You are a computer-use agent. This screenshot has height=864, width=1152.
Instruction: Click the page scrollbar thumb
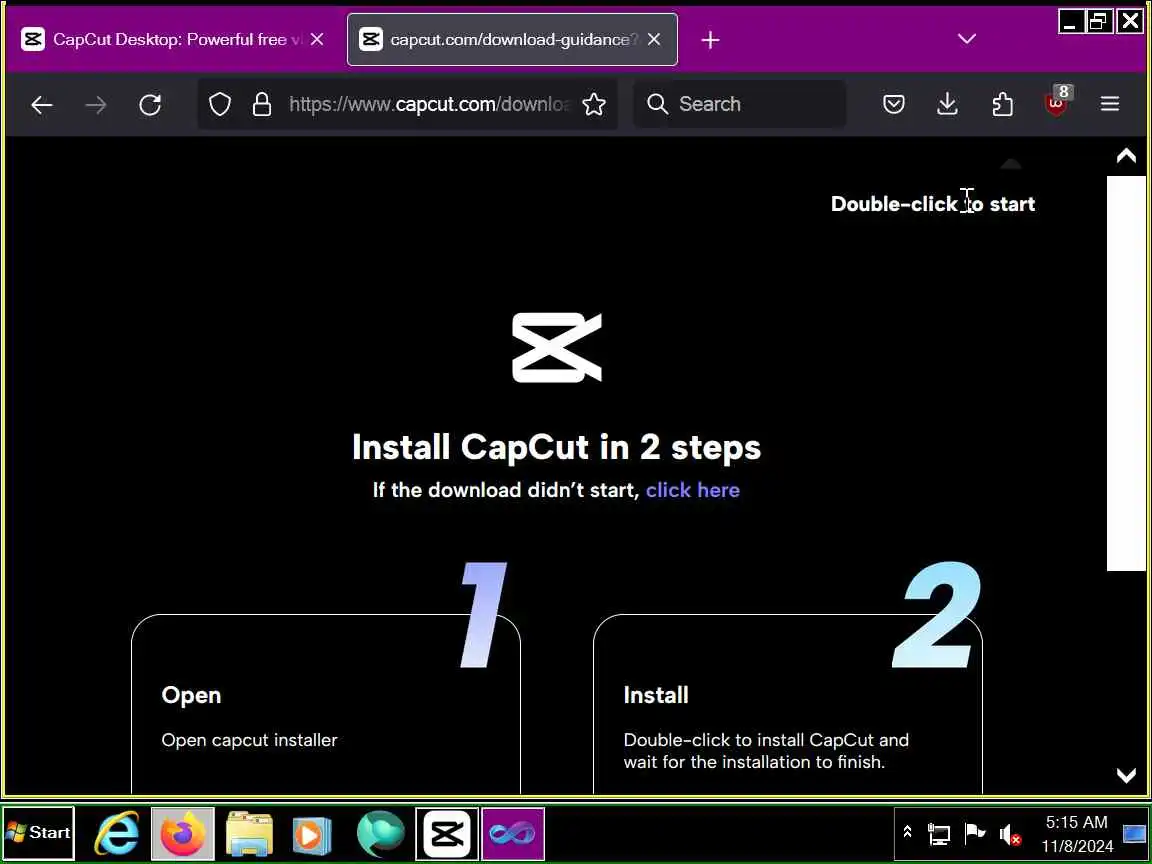(x=1126, y=373)
